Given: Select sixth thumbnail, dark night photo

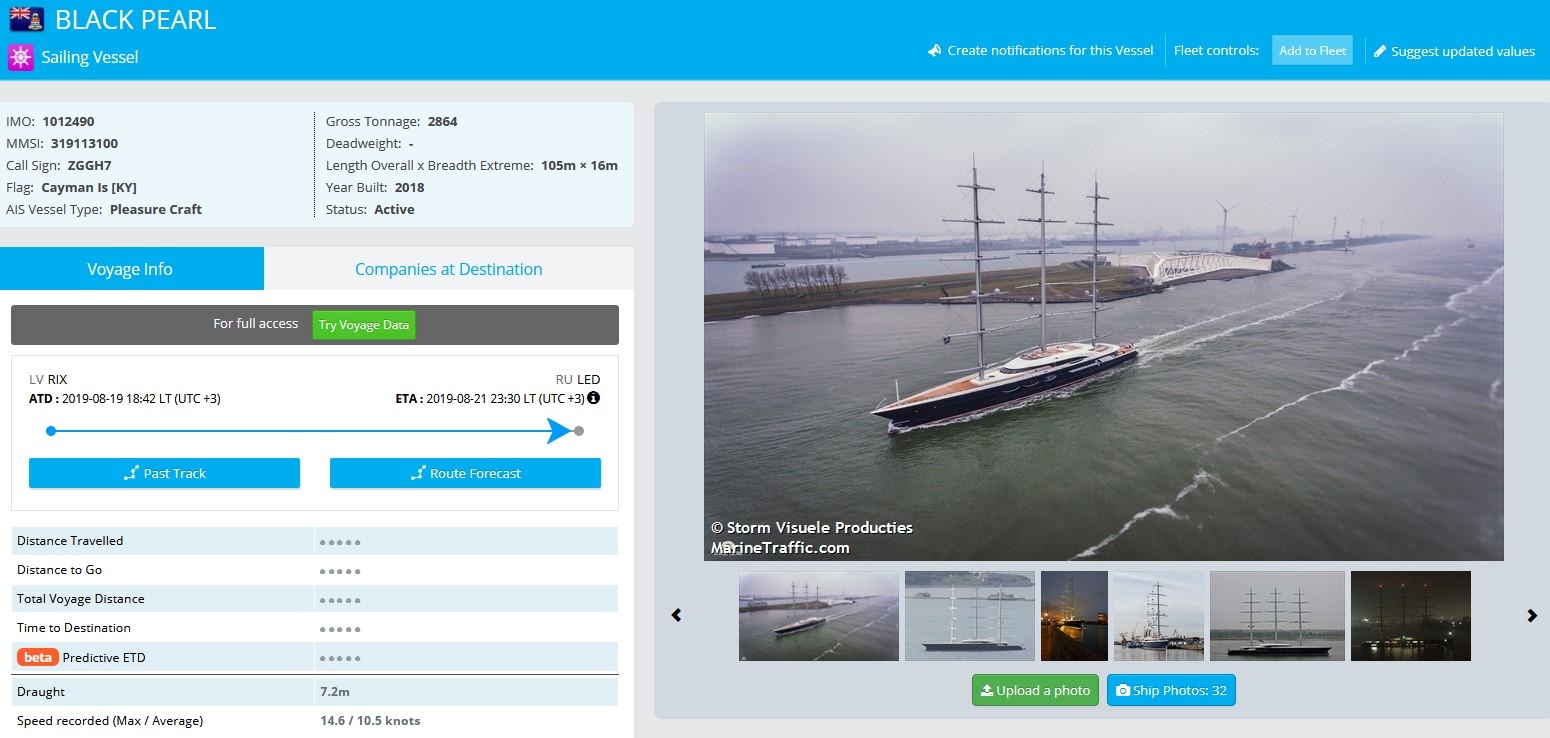Looking at the screenshot, I should point(1411,616).
